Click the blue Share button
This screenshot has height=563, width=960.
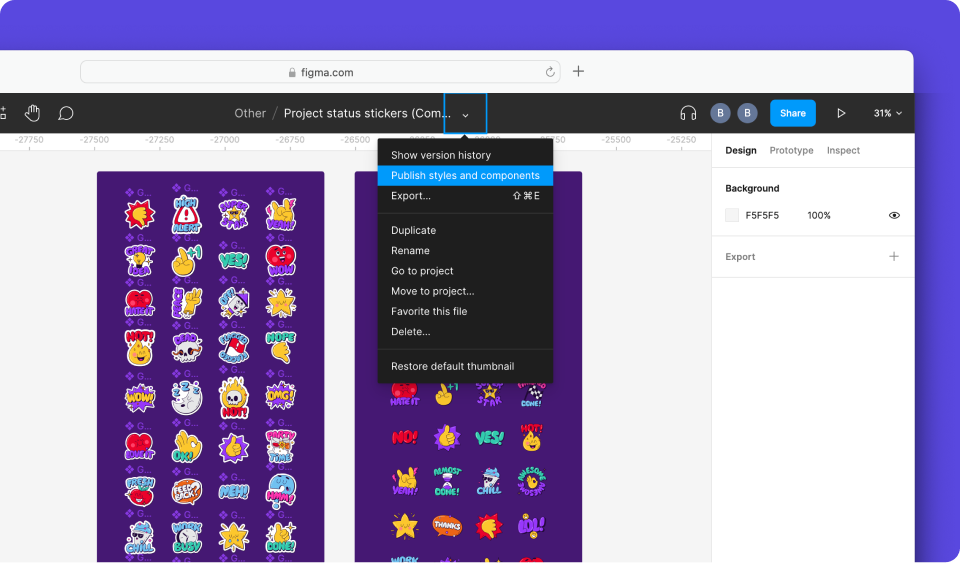[x=792, y=113]
